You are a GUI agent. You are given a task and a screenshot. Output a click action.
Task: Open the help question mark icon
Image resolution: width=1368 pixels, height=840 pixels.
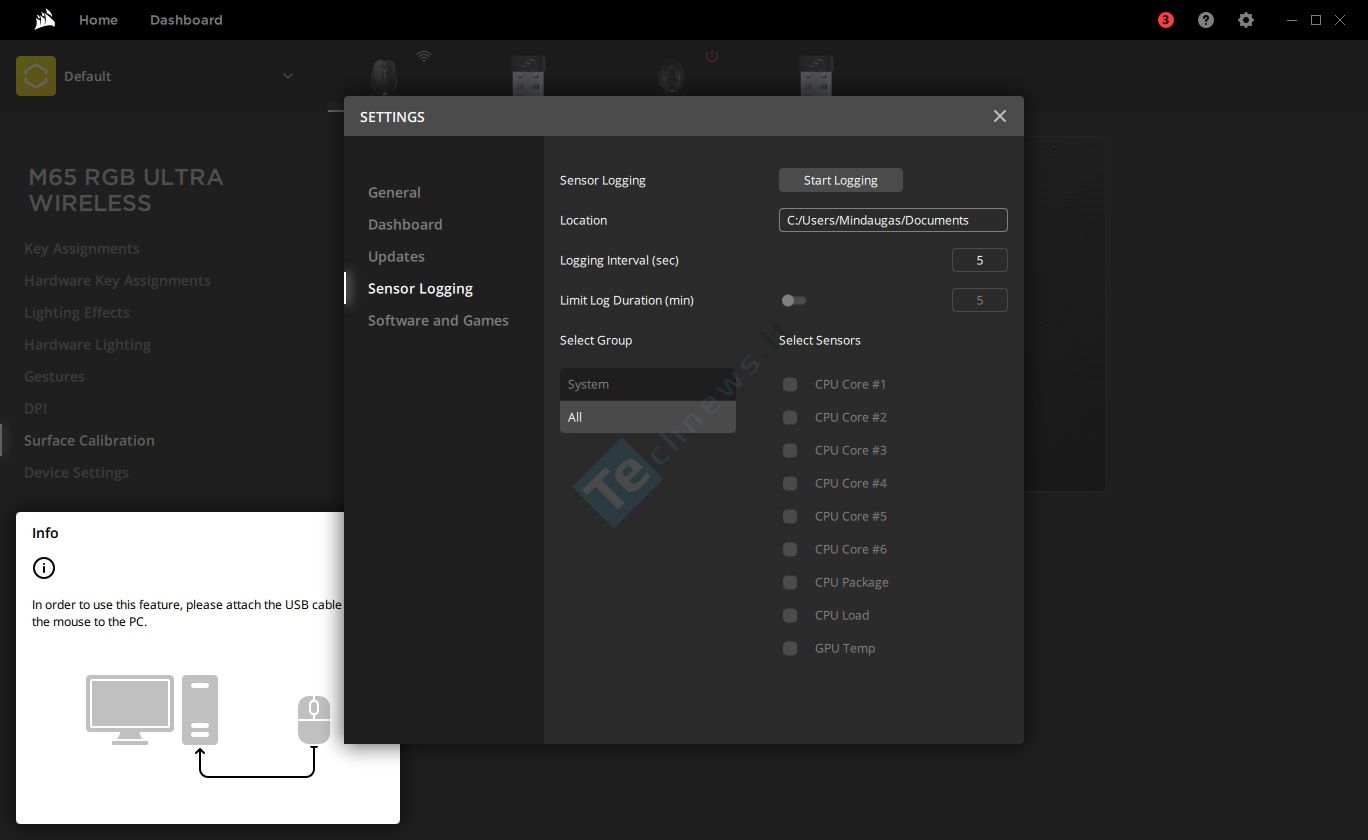click(x=1206, y=20)
